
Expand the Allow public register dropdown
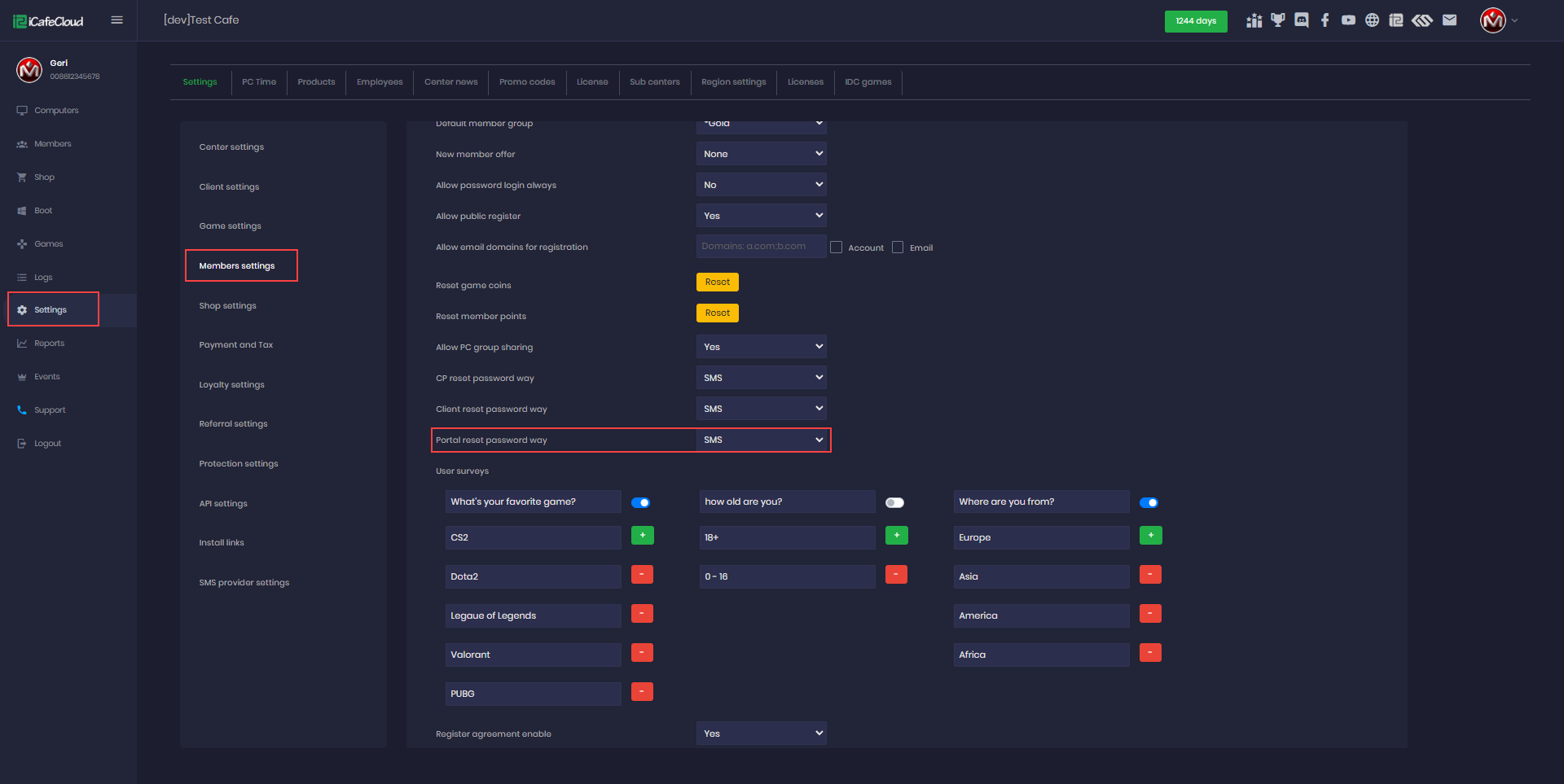coord(761,216)
